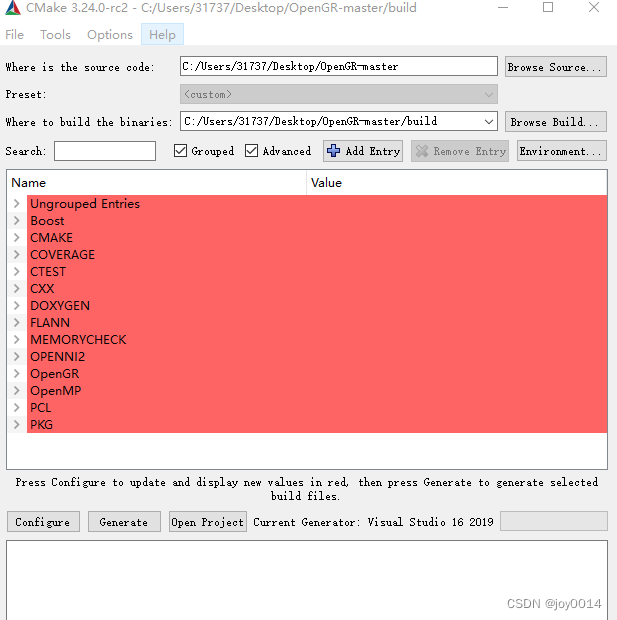Click the CMake logo in title bar
Image resolution: width=617 pixels, height=620 pixels.
coord(13,8)
